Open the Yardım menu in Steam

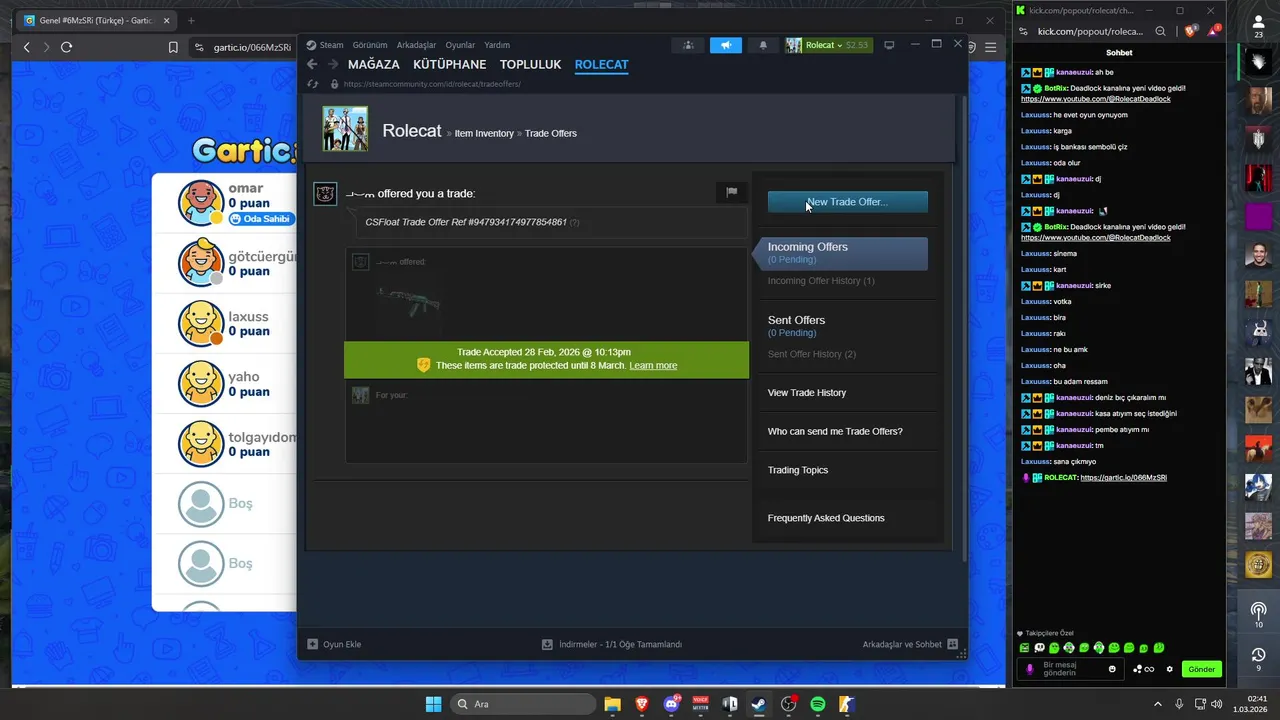pyautogui.click(x=497, y=45)
